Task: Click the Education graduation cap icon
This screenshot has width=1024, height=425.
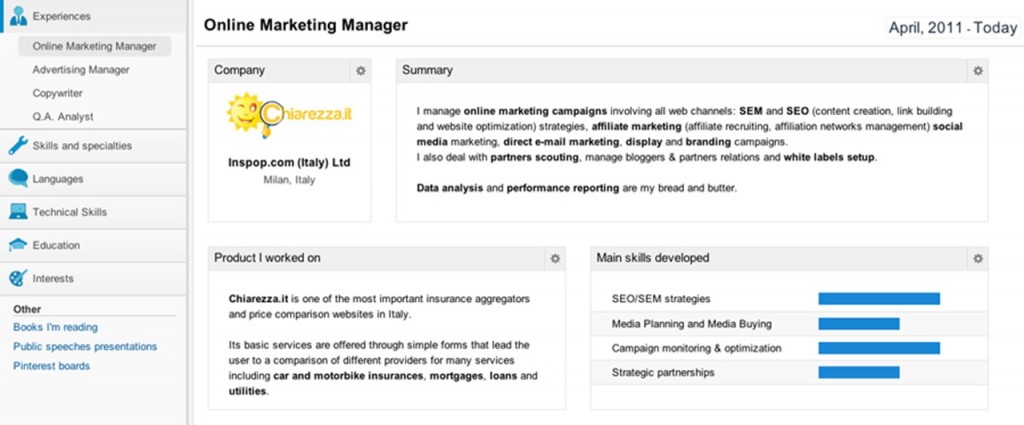Action: point(17,245)
